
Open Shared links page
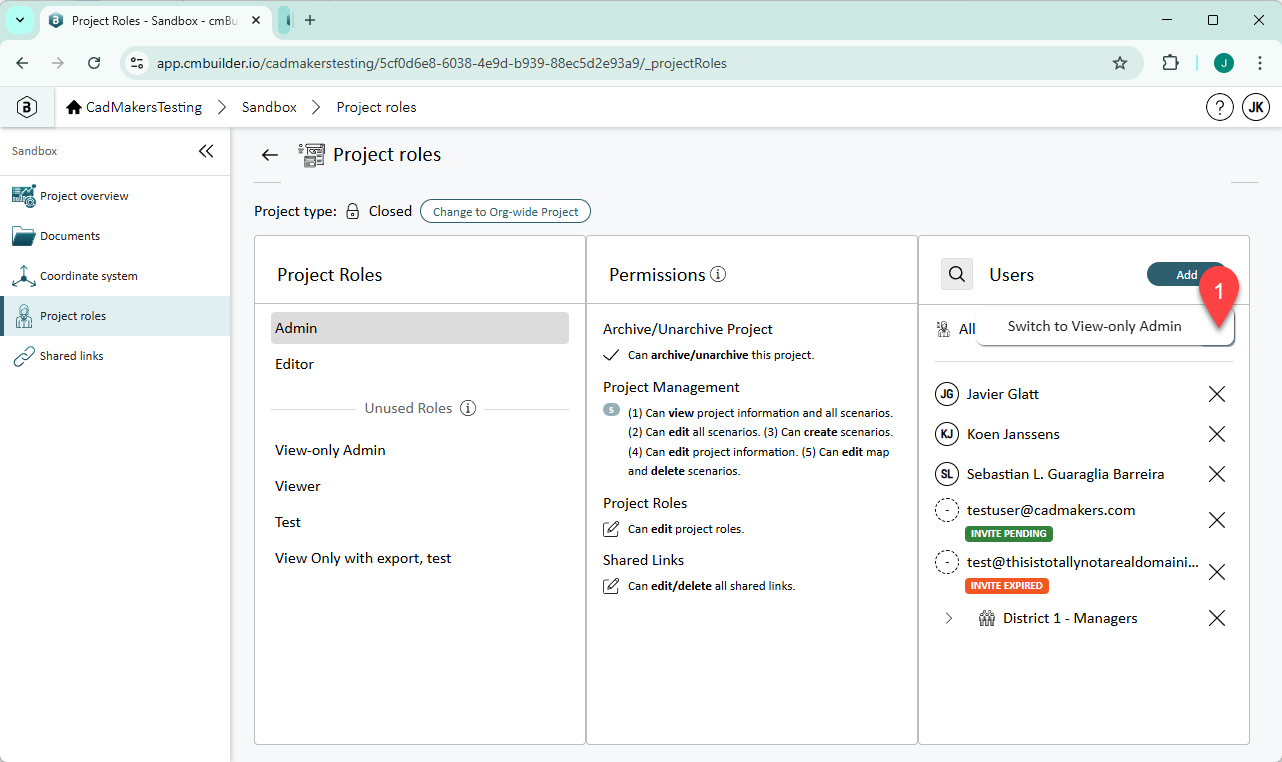115,356
